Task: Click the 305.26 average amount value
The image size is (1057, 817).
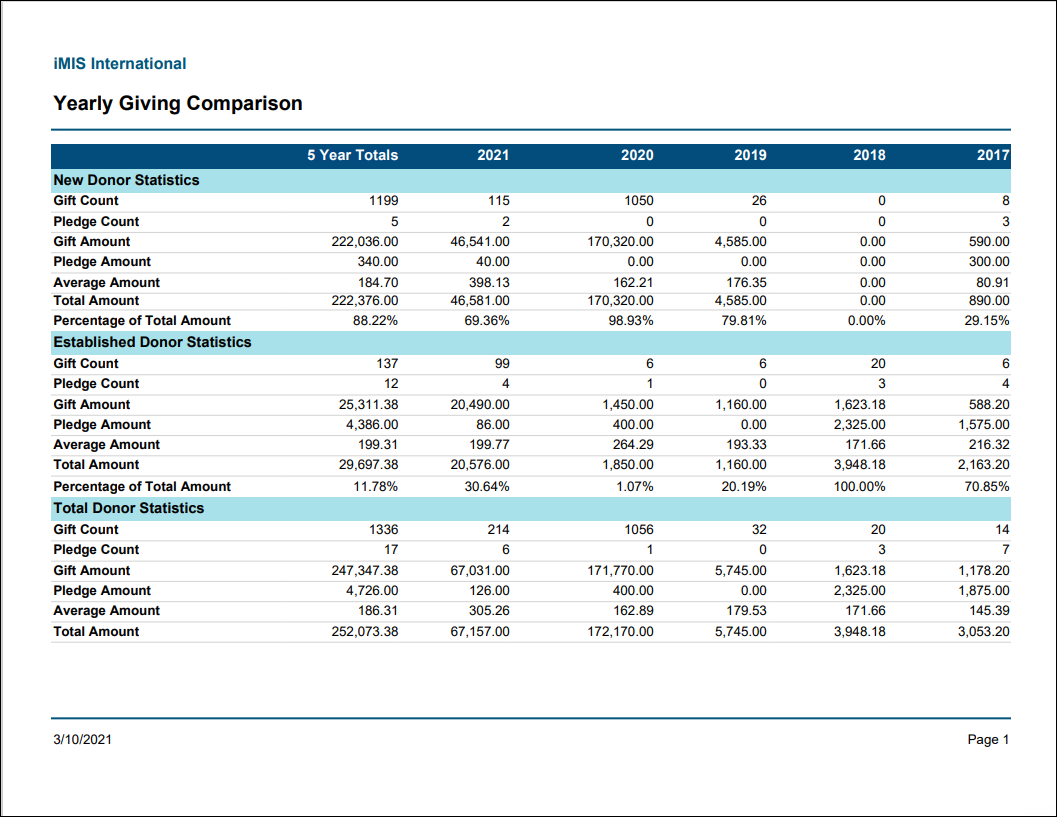Action: pyautogui.click(x=489, y=610)
